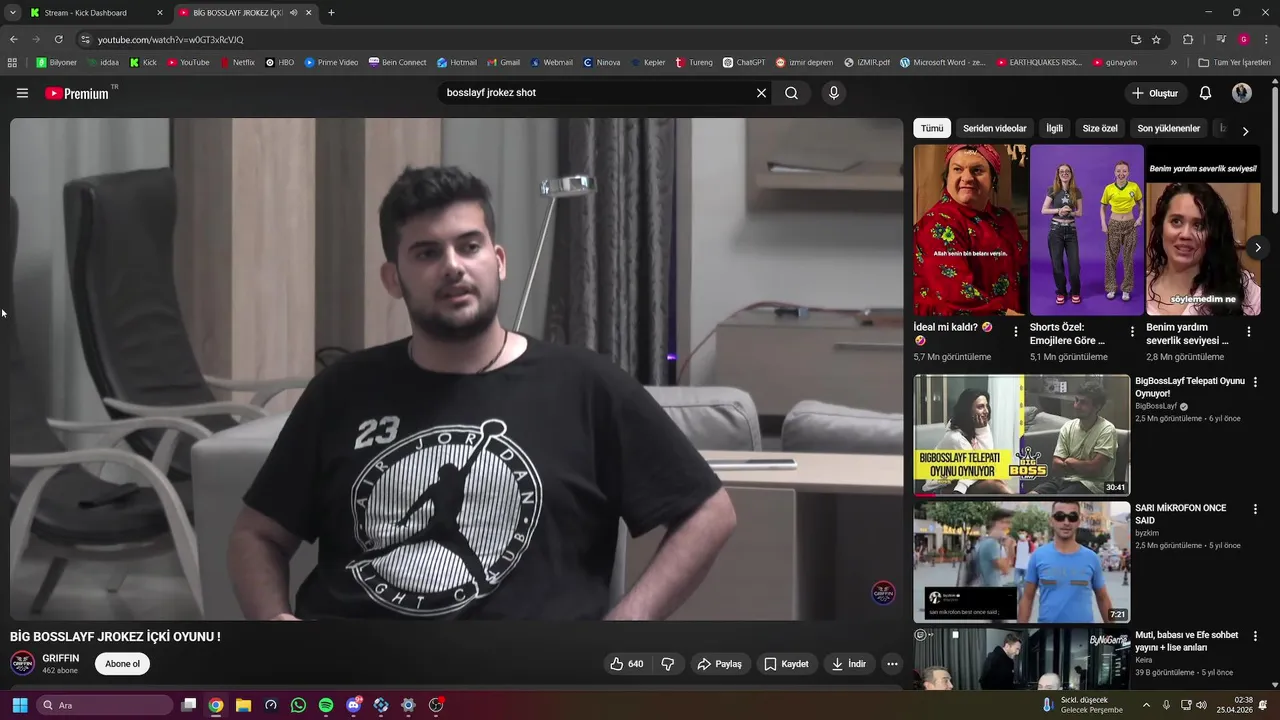Open the YouTube account avatar menu

pos(1242,93)
